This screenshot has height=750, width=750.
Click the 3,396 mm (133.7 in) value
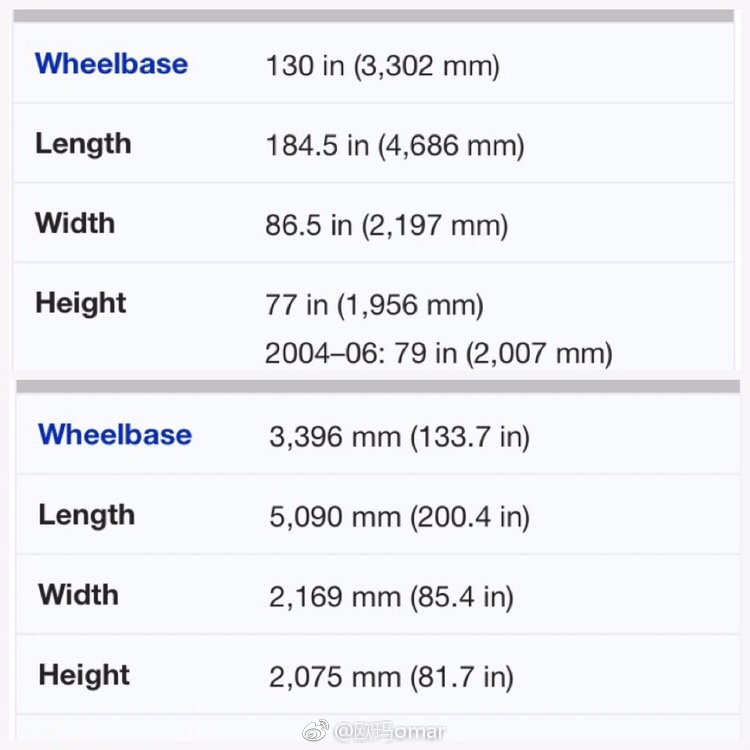click(399, 437)
